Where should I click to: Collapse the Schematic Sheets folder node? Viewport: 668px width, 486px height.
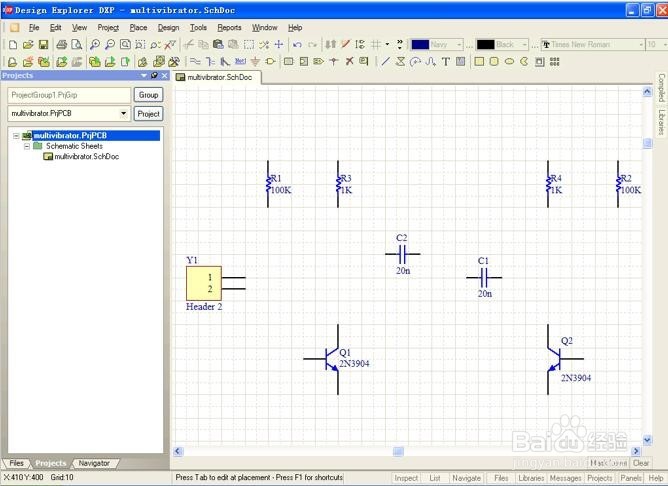pyautogui.click(x=27, y=146)
